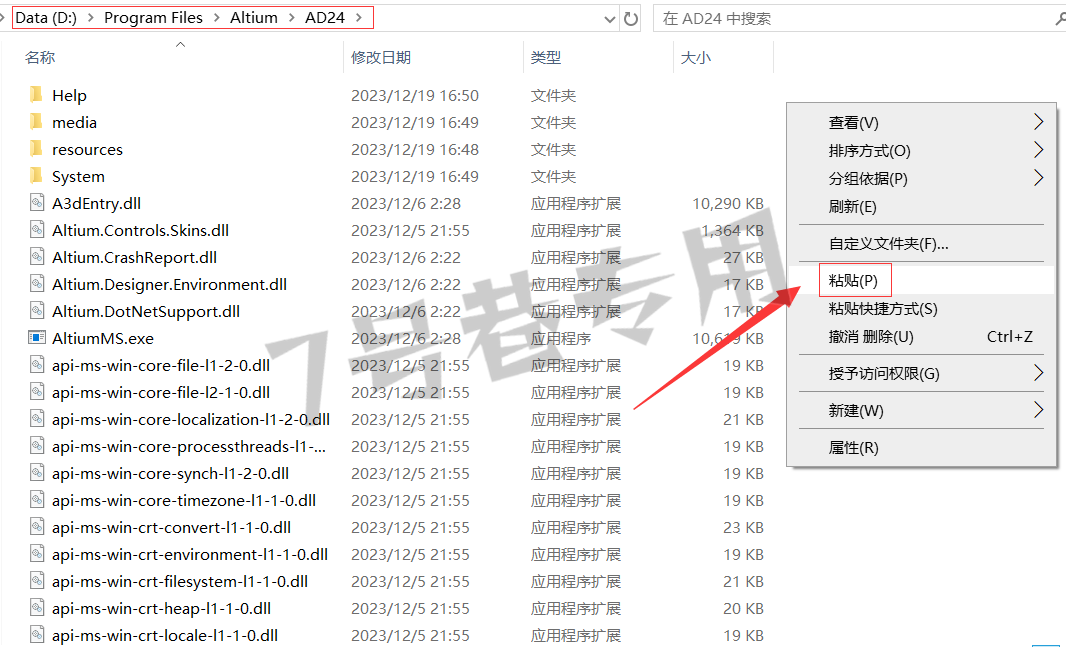Select the resources folder icon
This screenshot has width=1066, height=647.
click(36, 149)
